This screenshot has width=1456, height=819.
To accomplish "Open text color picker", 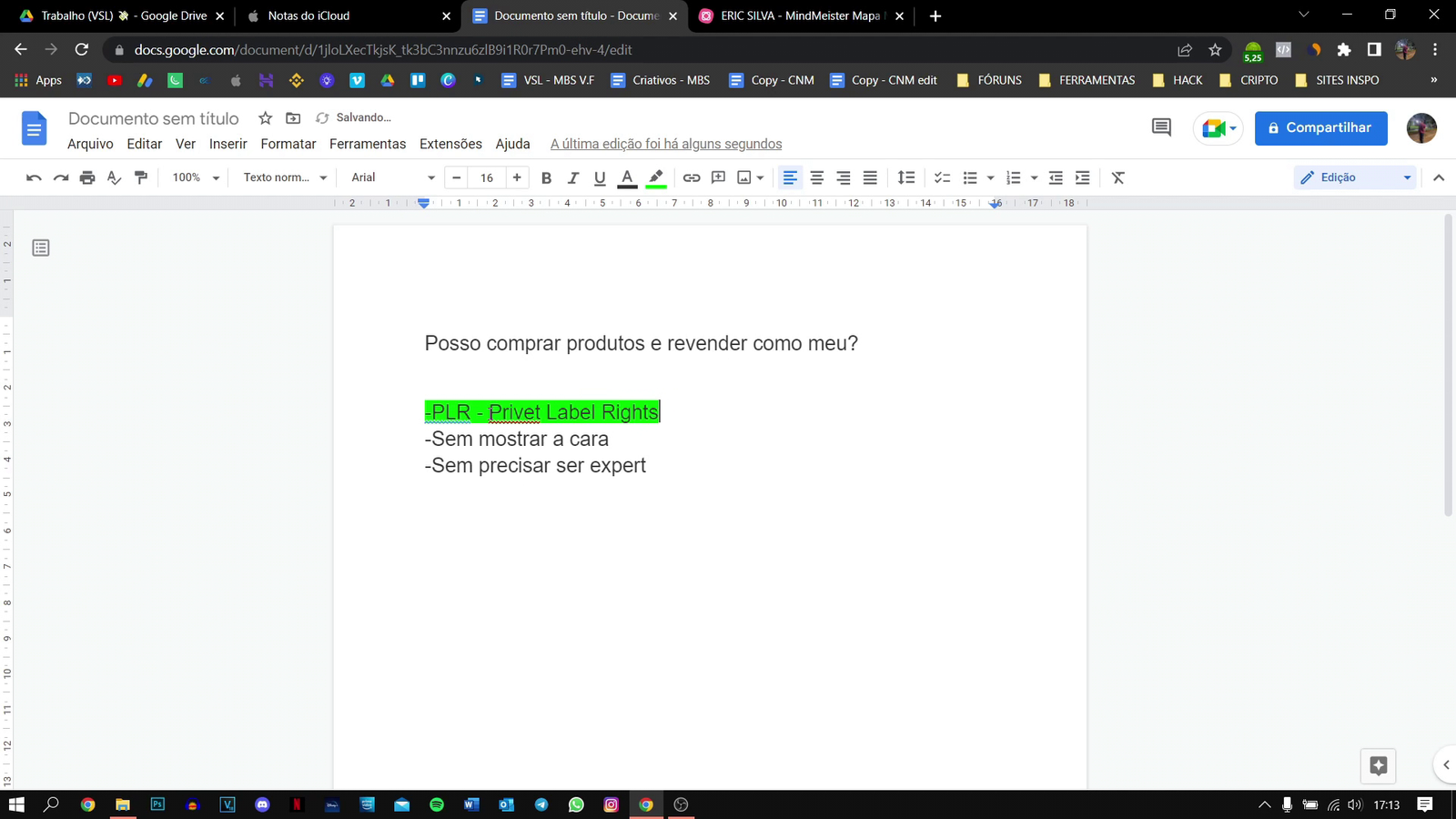I will [627, 177].
